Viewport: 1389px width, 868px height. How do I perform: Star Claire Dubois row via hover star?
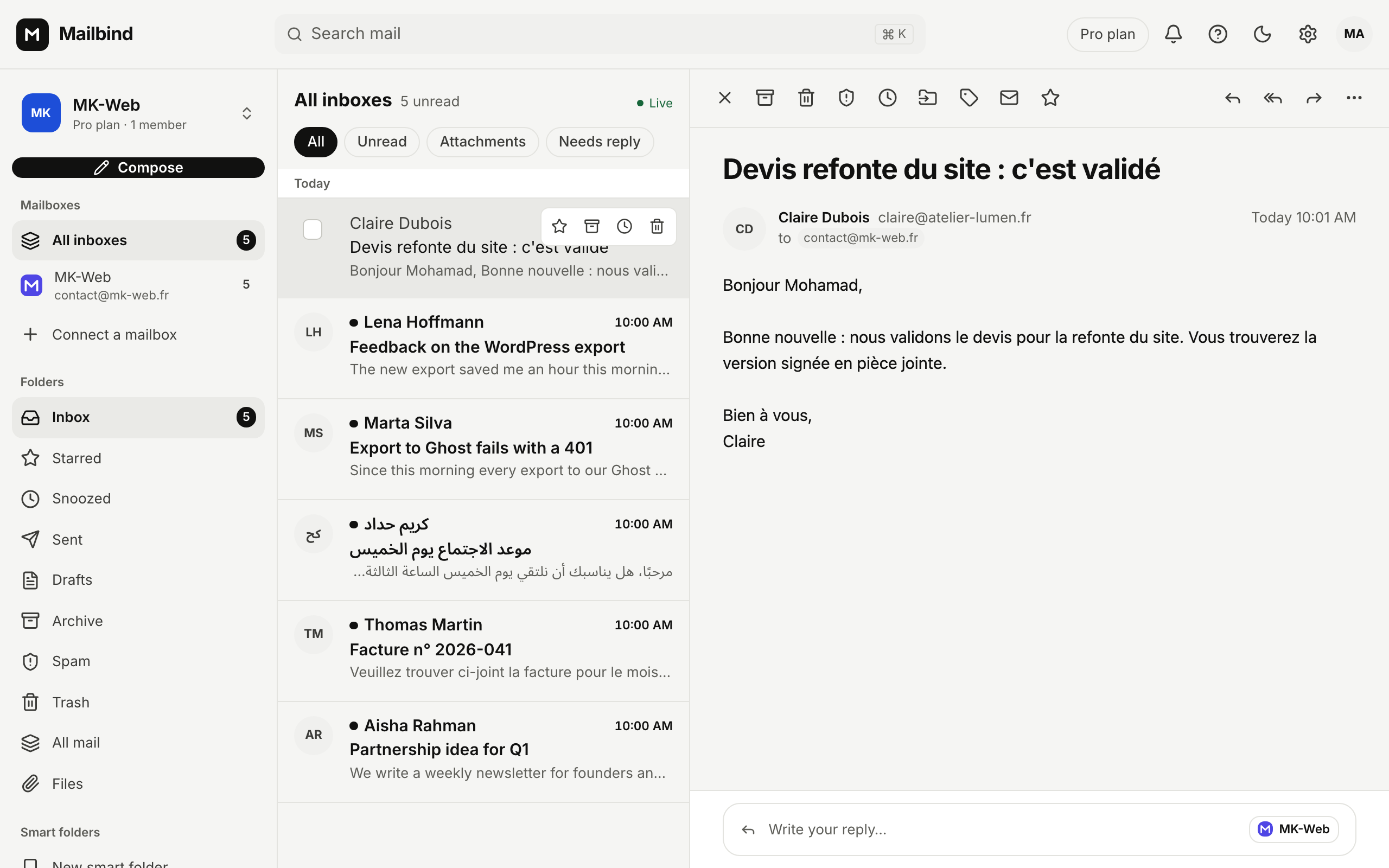coord(559,227)
